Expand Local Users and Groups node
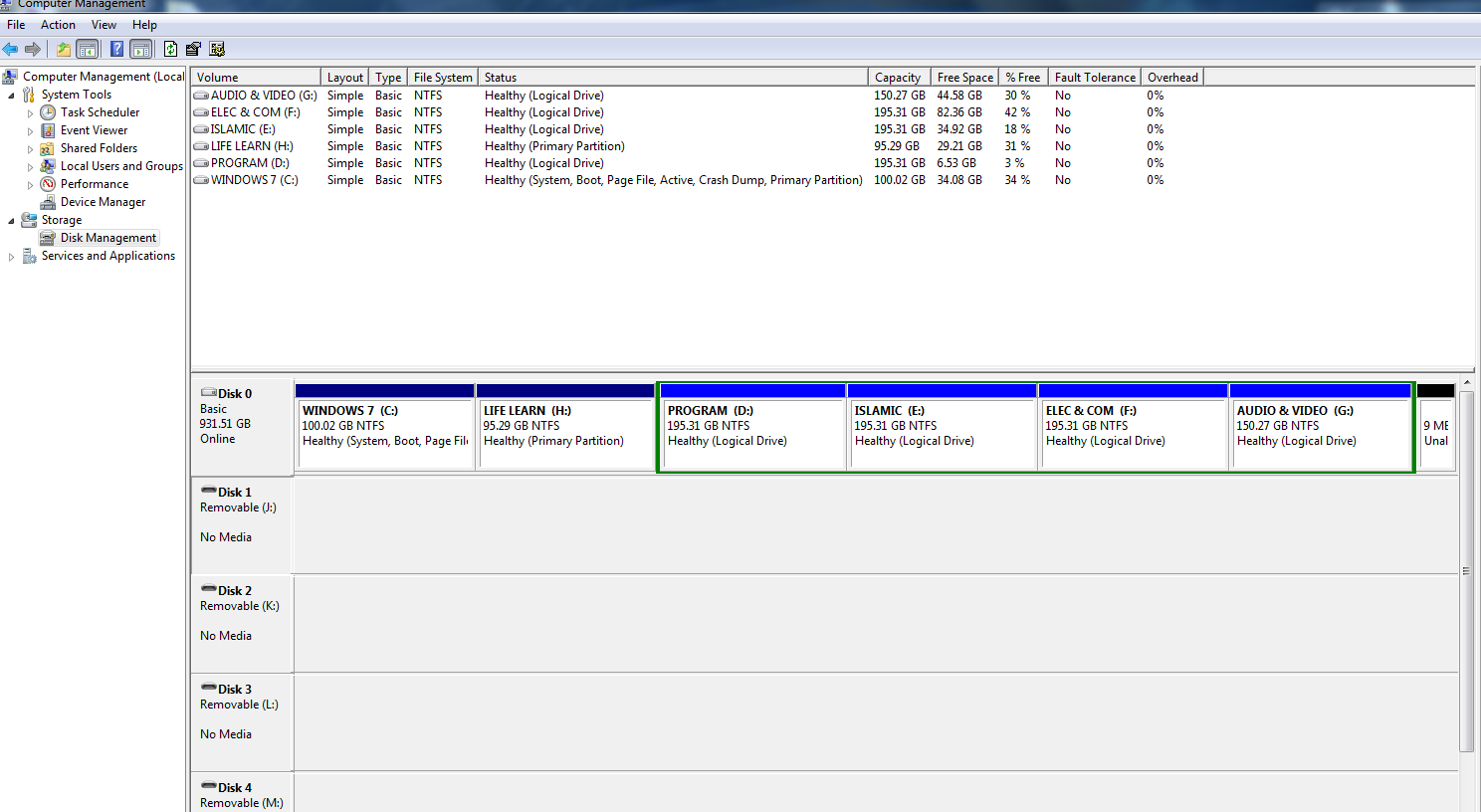Image resolution: width=1481 pixels, height=812 pixels. pyautogui.click(x=30, y=167)
